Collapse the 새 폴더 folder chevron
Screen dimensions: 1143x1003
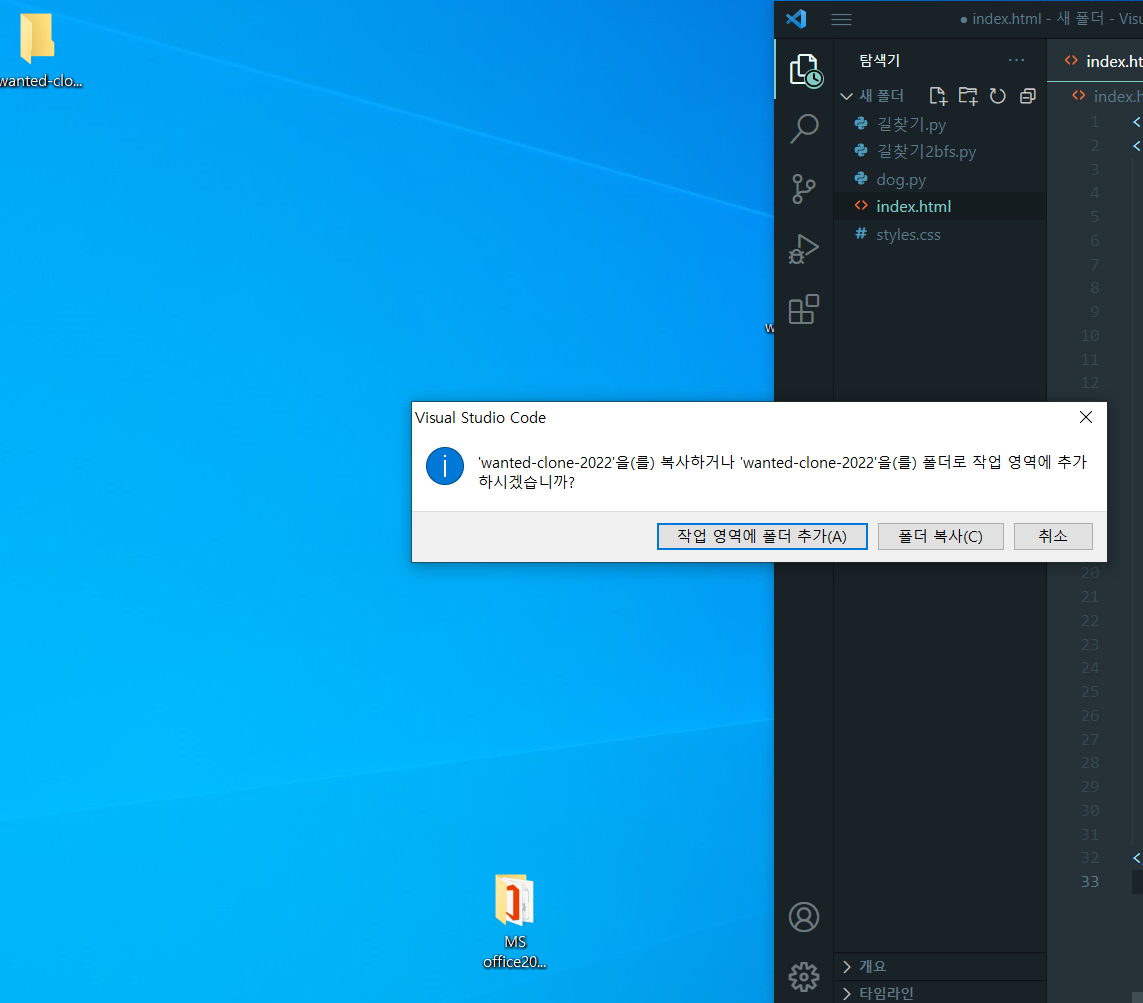(847, 95)
